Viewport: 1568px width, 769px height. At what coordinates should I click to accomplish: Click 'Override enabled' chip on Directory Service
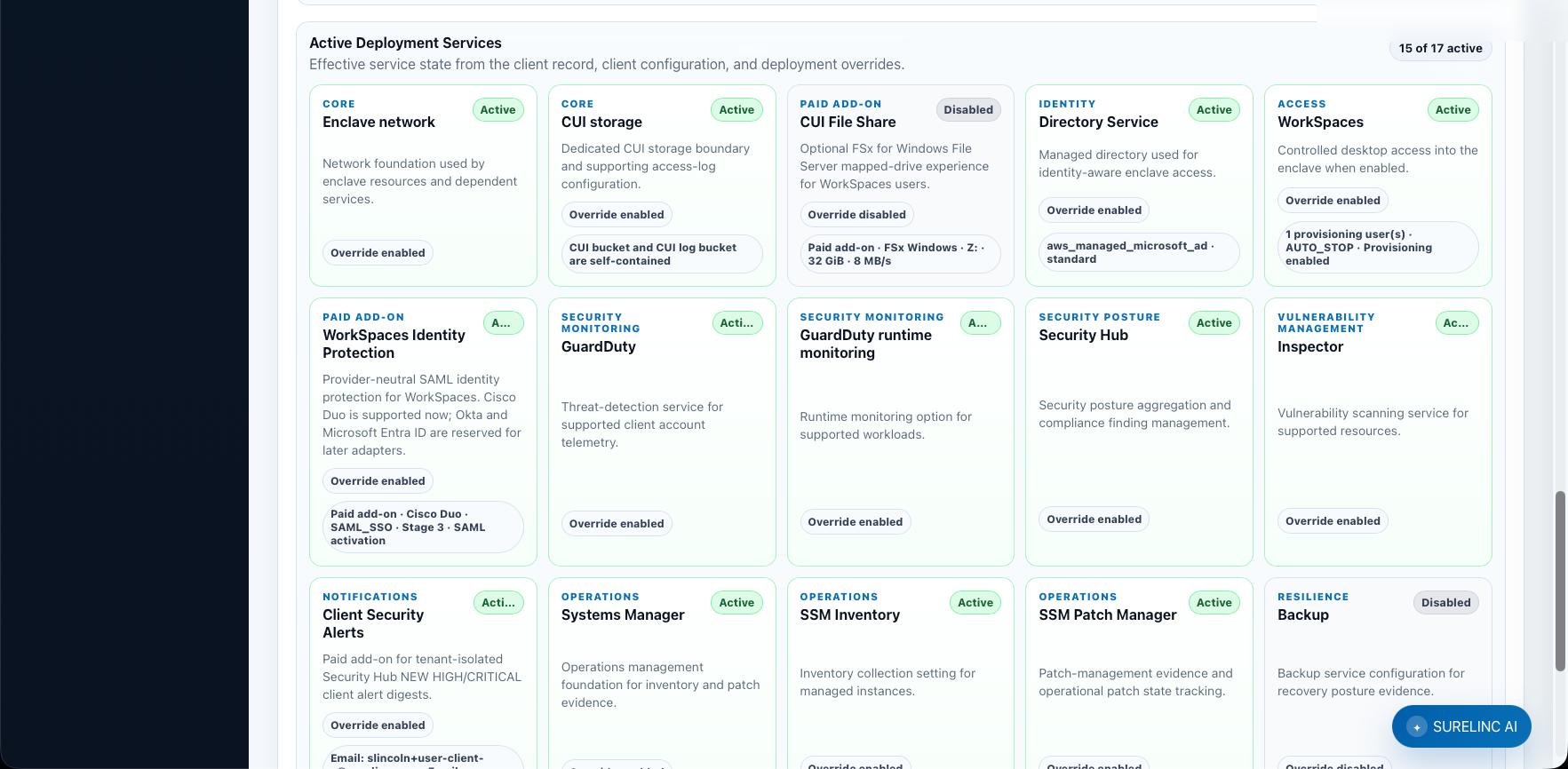(x=1094, y=210)
